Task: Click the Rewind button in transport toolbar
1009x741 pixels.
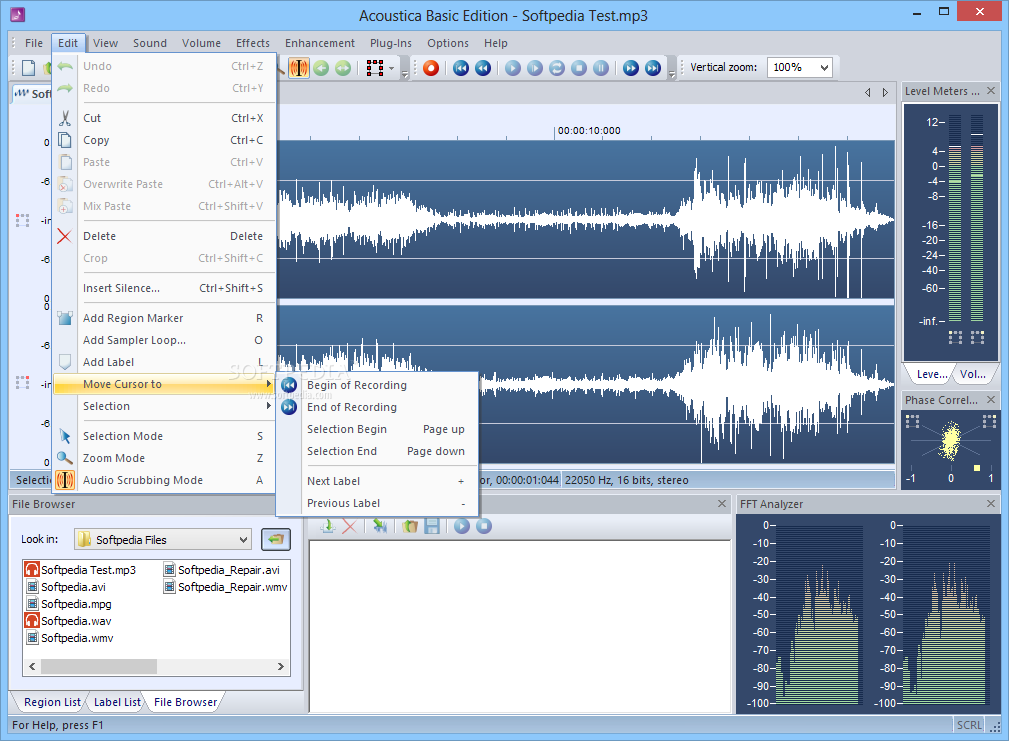Action: coord(483,68)
